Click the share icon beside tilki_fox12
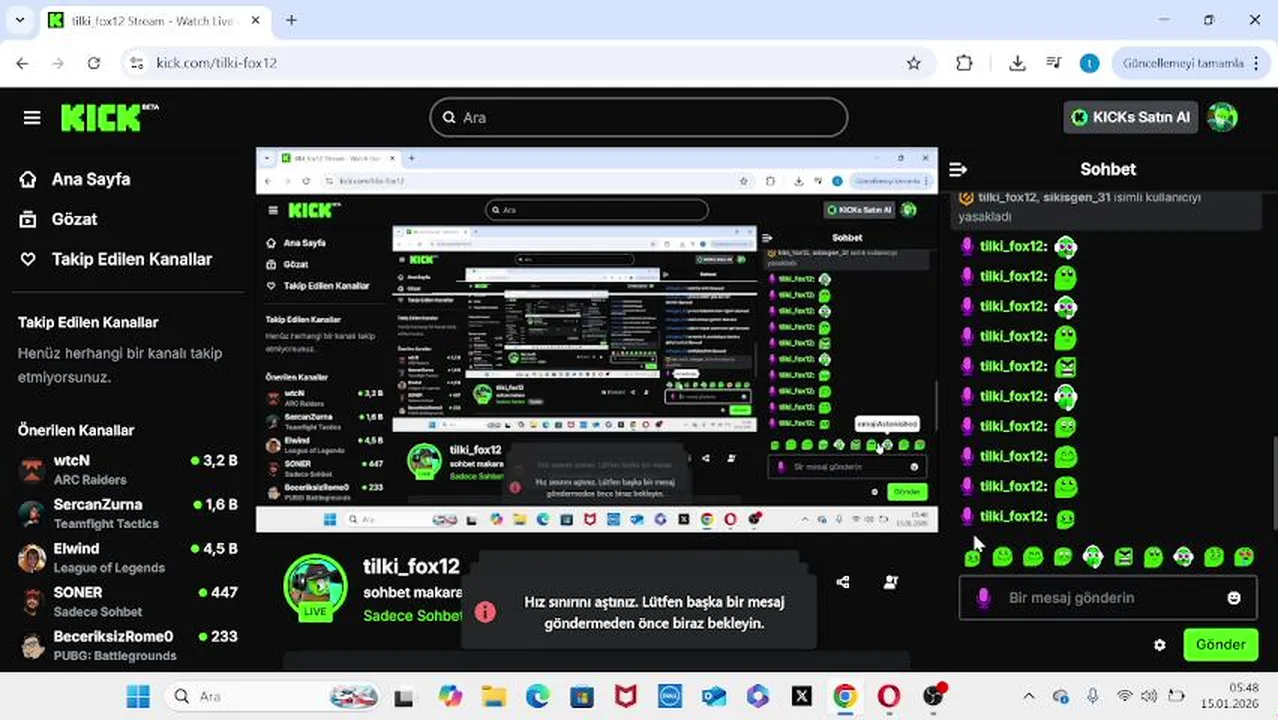1278x720 pixels. point(843,582)
